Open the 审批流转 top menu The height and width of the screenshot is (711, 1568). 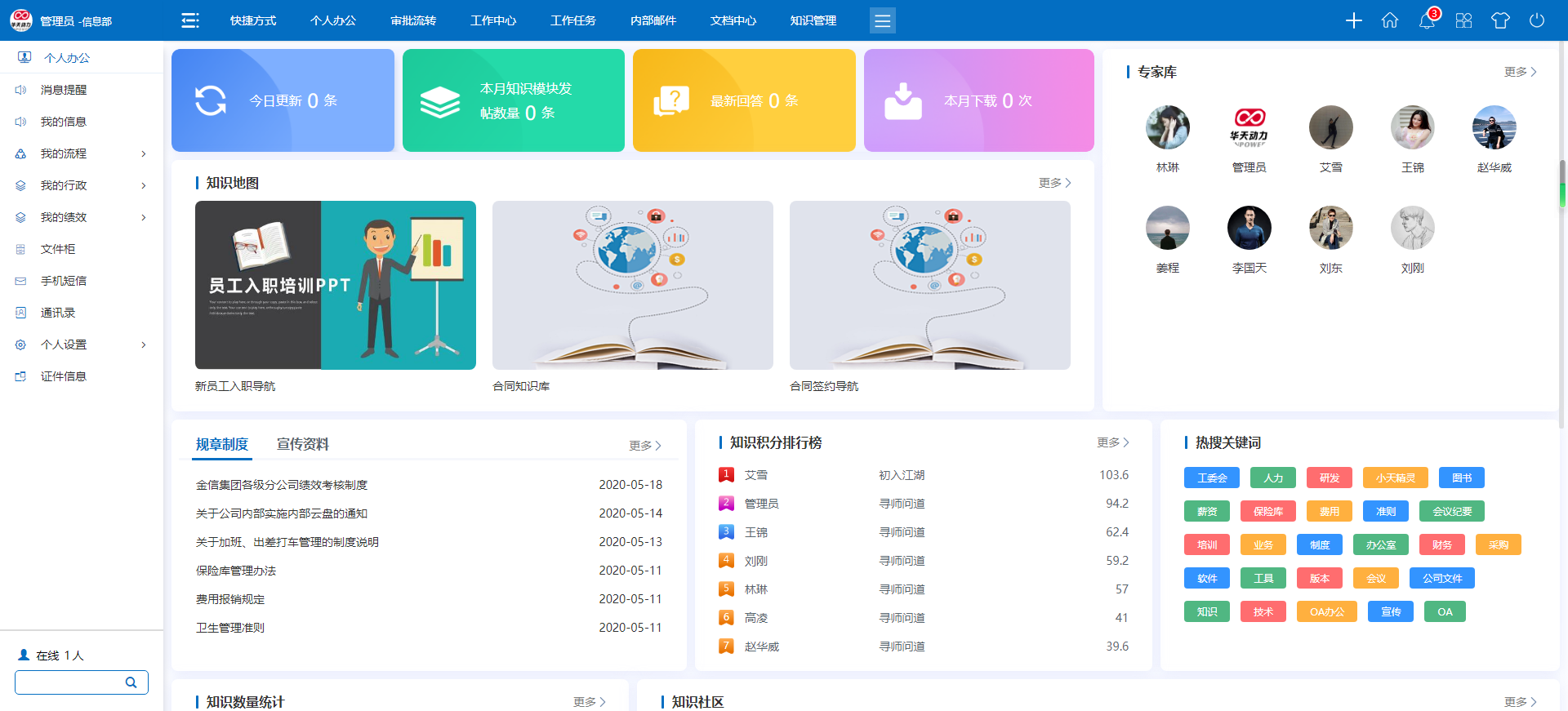tap(413, 20)
